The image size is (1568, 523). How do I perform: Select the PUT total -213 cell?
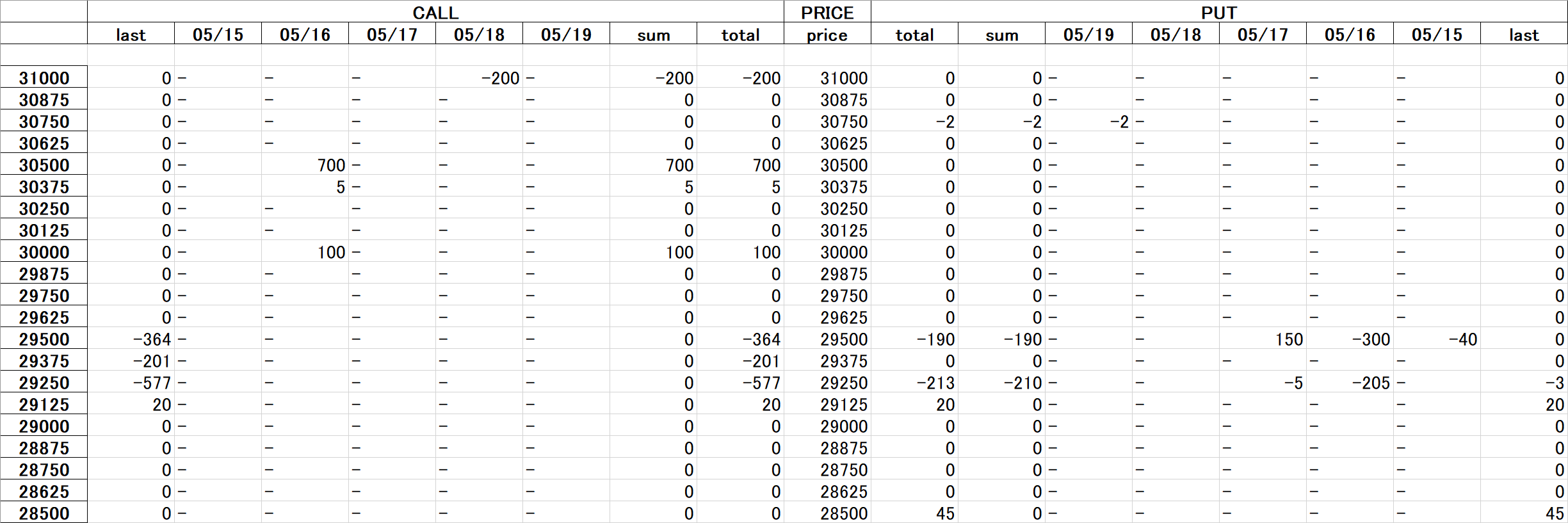pyautogui.click(x=914, y=382)
